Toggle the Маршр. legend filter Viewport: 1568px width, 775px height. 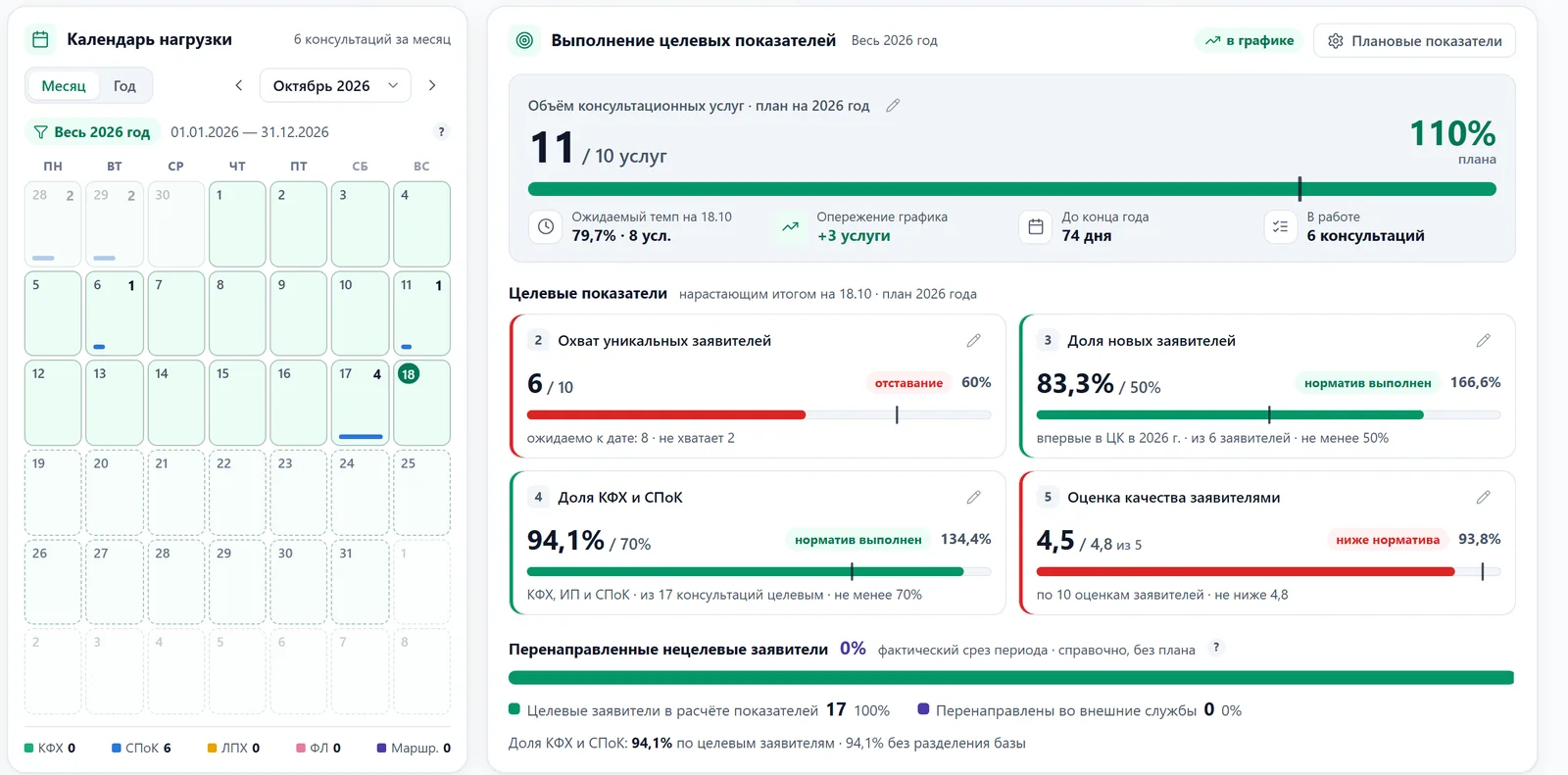tap(414, 748)
